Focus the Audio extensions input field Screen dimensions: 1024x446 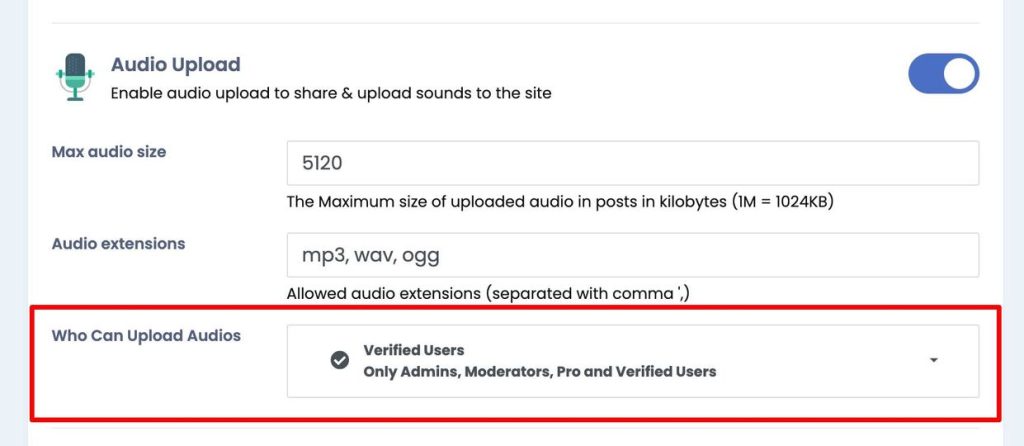633,255
